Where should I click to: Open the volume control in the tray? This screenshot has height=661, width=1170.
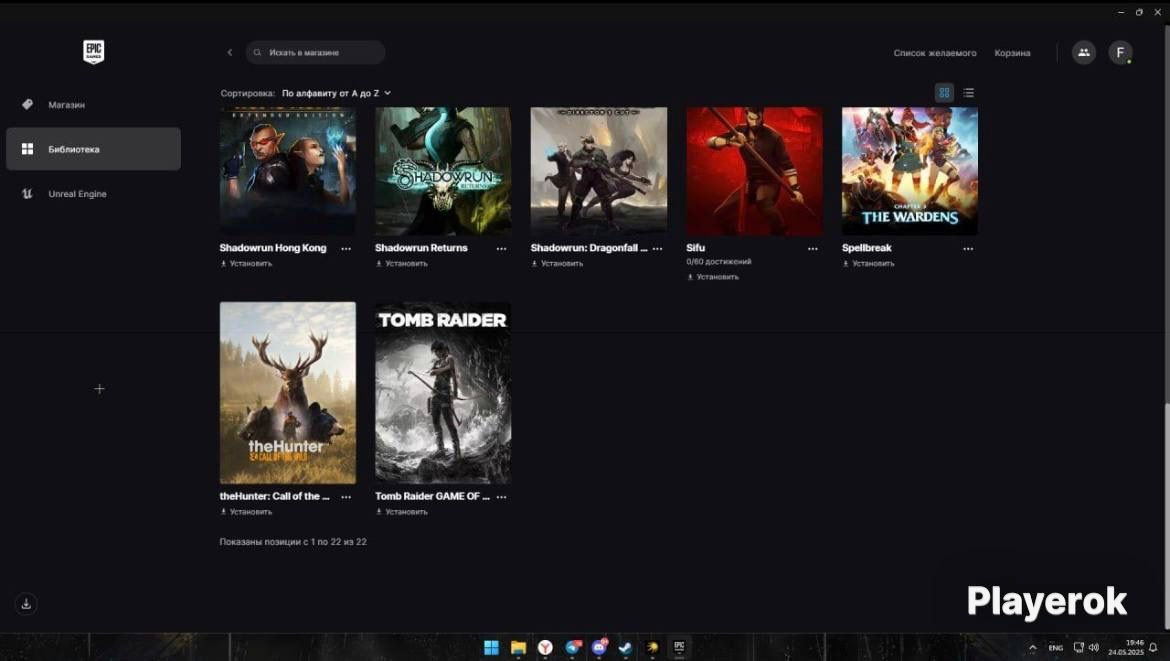pos(1094,648)
